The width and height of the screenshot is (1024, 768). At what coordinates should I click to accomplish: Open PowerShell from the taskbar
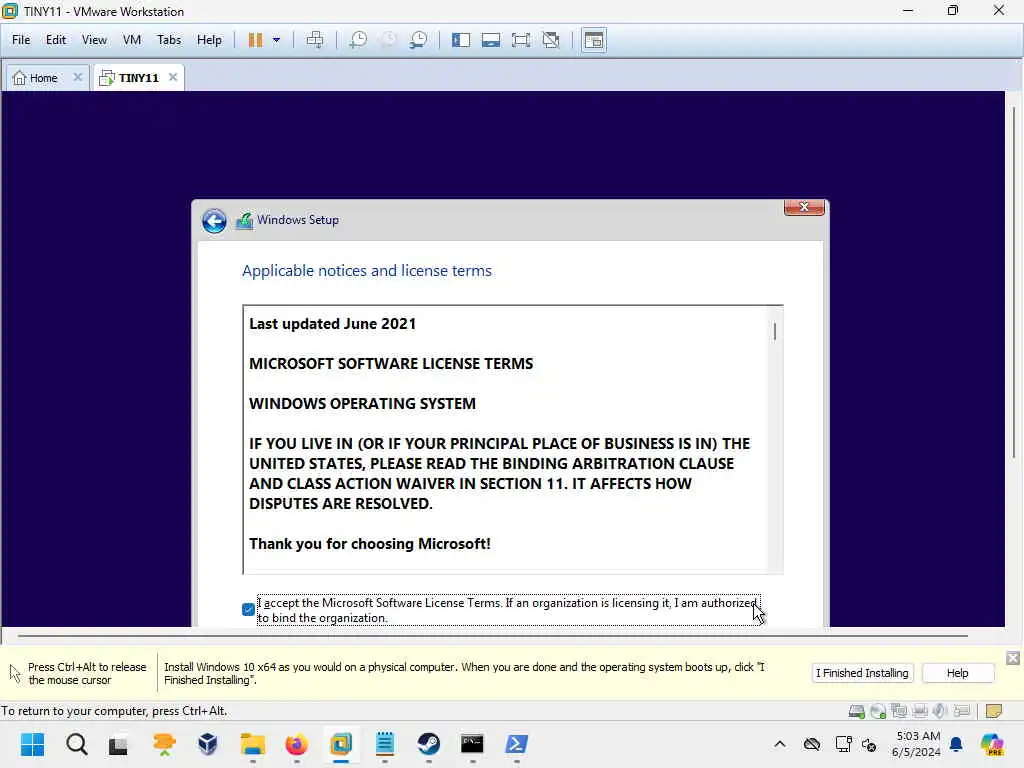click(517, 744)
